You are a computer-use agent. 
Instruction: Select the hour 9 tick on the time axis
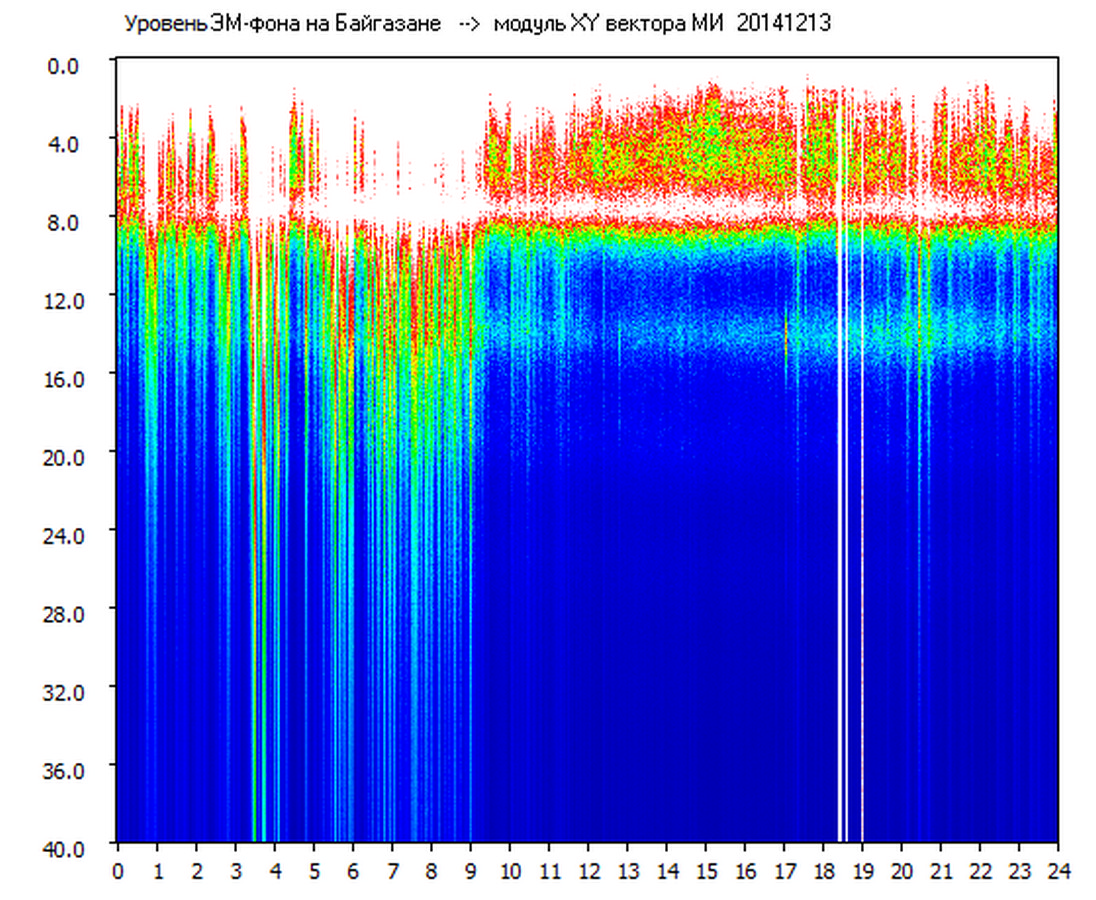point(471,870)
